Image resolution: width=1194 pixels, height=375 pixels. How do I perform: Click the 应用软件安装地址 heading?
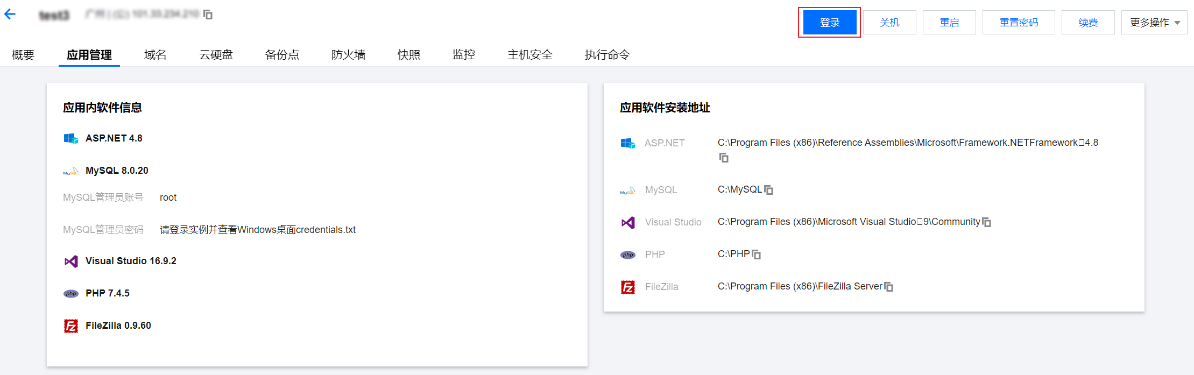pos(665,108)
